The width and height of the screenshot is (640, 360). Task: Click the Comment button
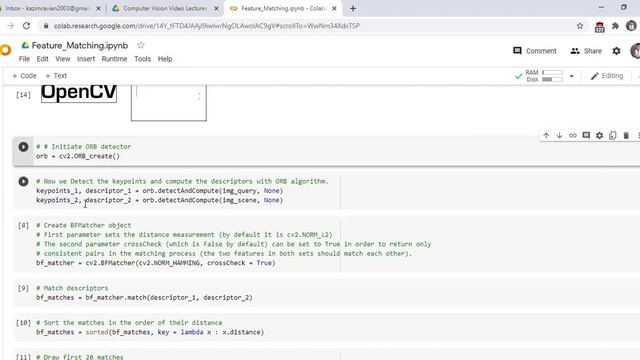click(x=535, y=51)
